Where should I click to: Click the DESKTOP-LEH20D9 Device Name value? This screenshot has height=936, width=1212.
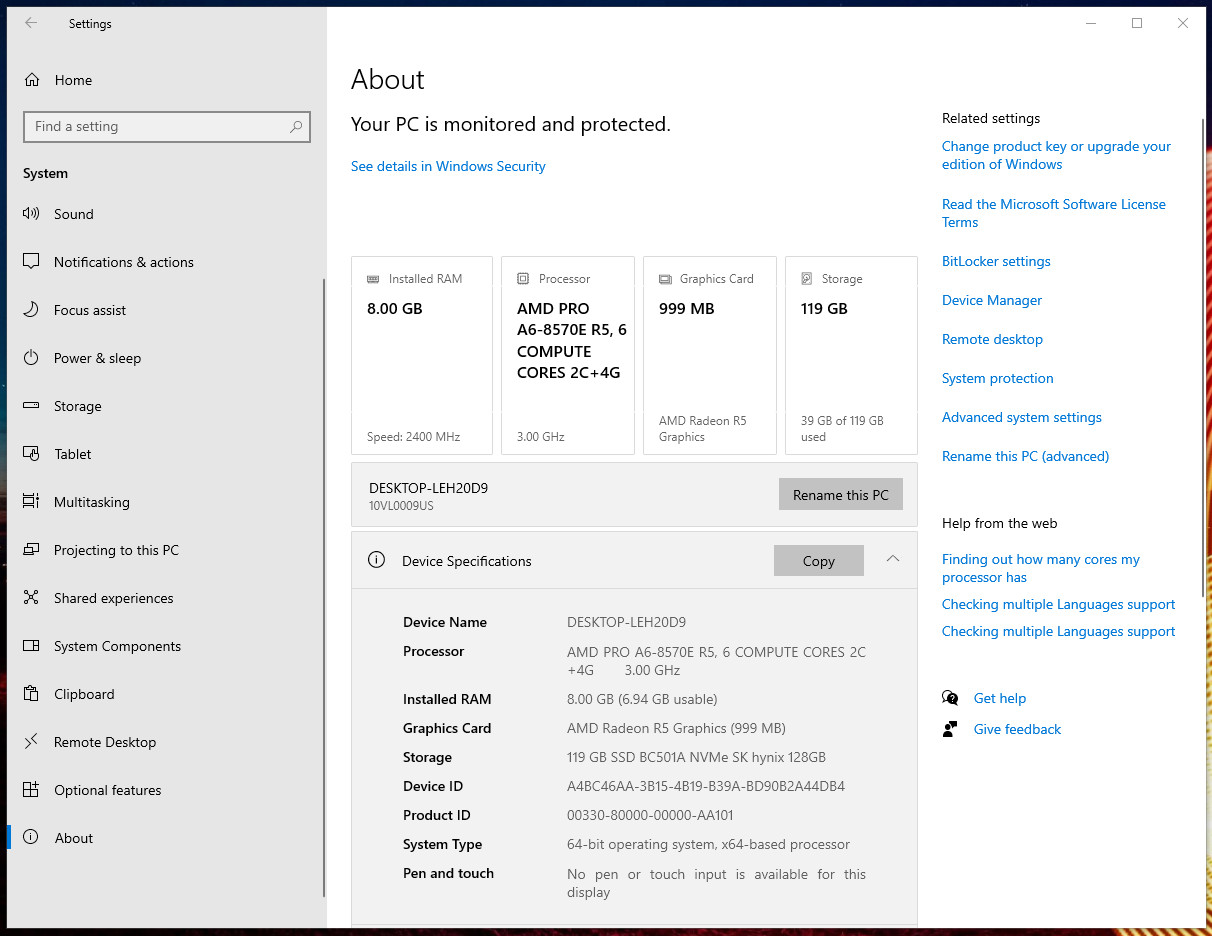[627, 622]
